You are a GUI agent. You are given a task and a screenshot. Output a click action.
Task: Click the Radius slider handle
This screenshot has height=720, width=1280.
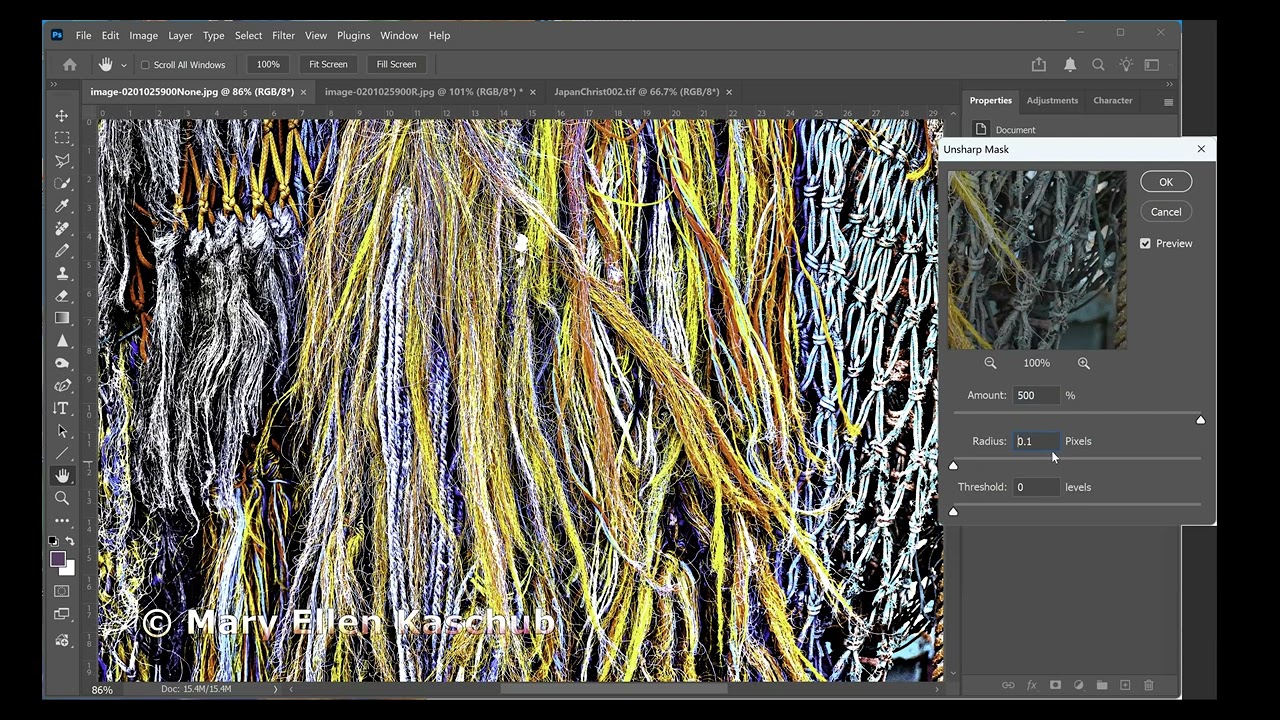953,466
